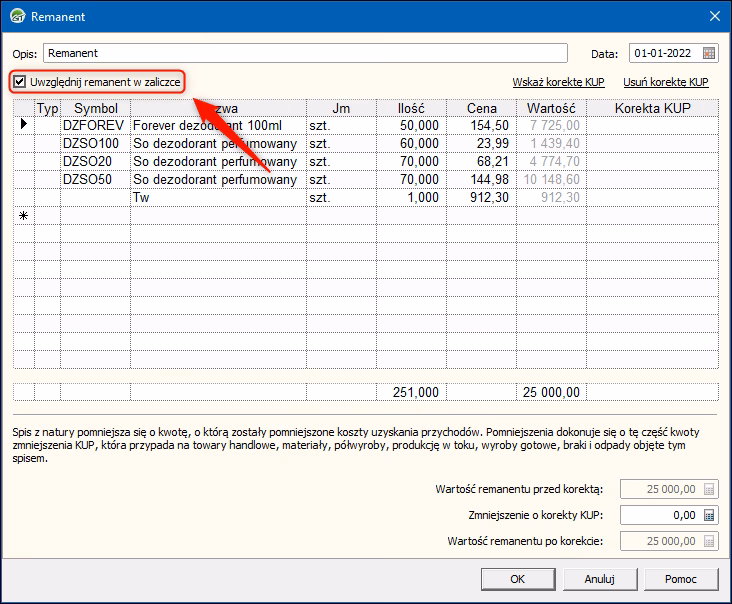
Task: Close the Remanent dialog window
Action: coord(714,16)
